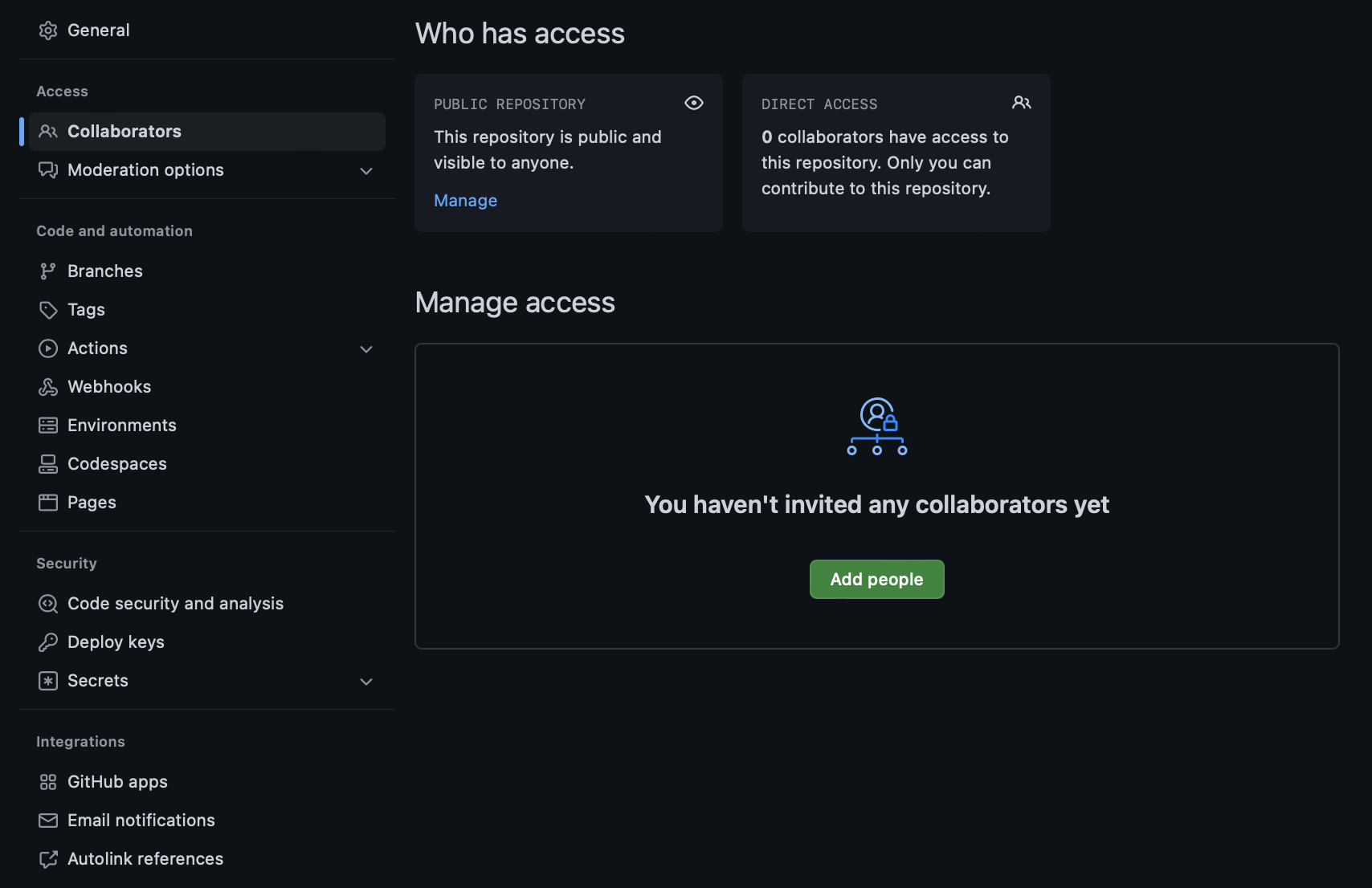Click the Deploy keys key icon
The height and width of the screenshot is (888, 1372).
click(x=48, y=642)
